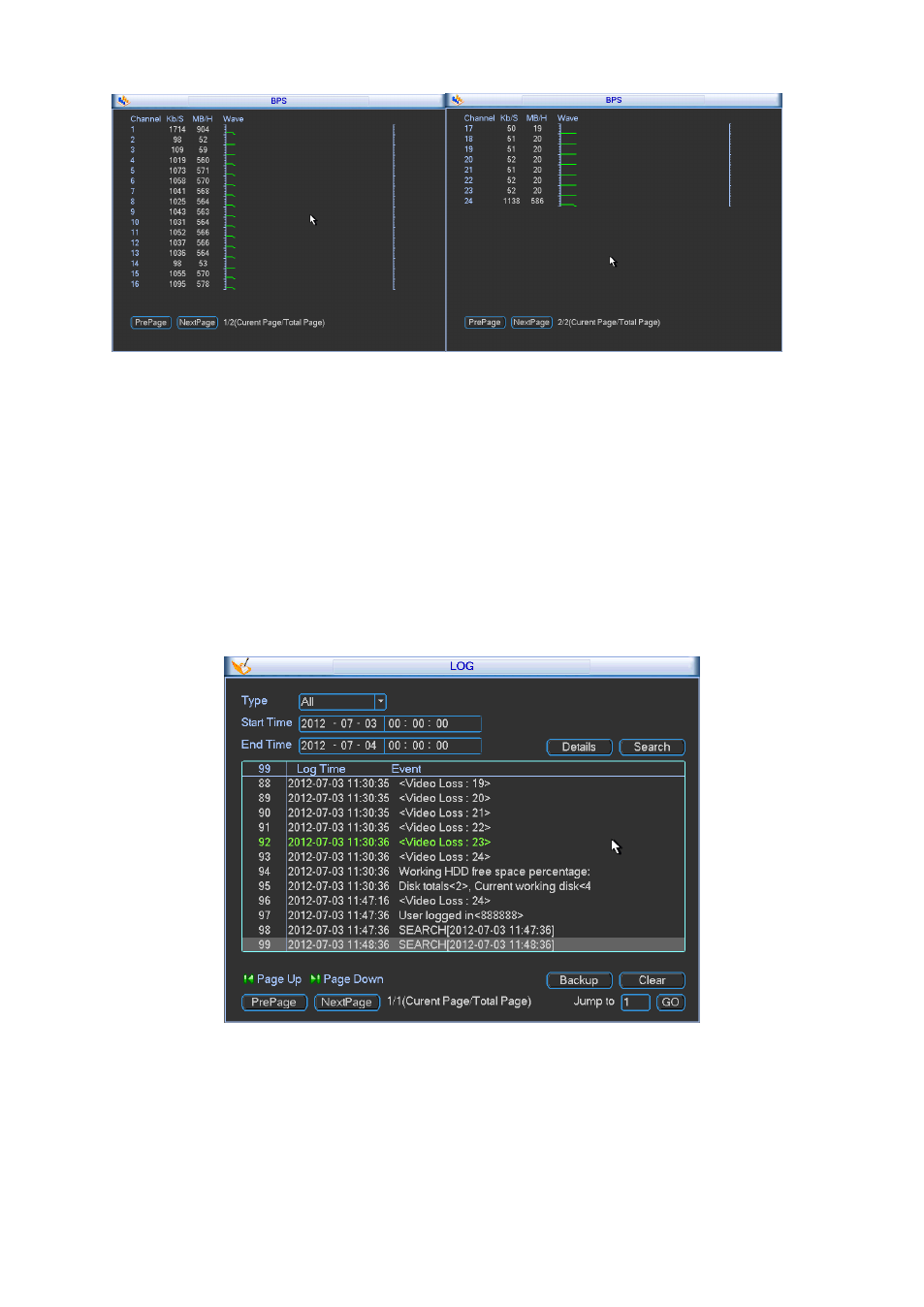Click the Page Up green arrow icon
The height and width of the screenshot is (1307, 924).
click(248, 979)
